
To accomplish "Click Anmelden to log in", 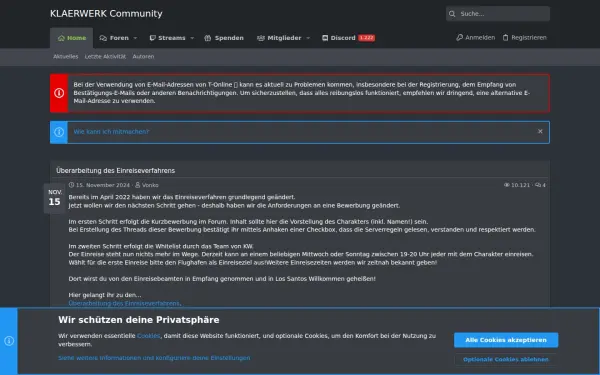I will tap(480, 38).
